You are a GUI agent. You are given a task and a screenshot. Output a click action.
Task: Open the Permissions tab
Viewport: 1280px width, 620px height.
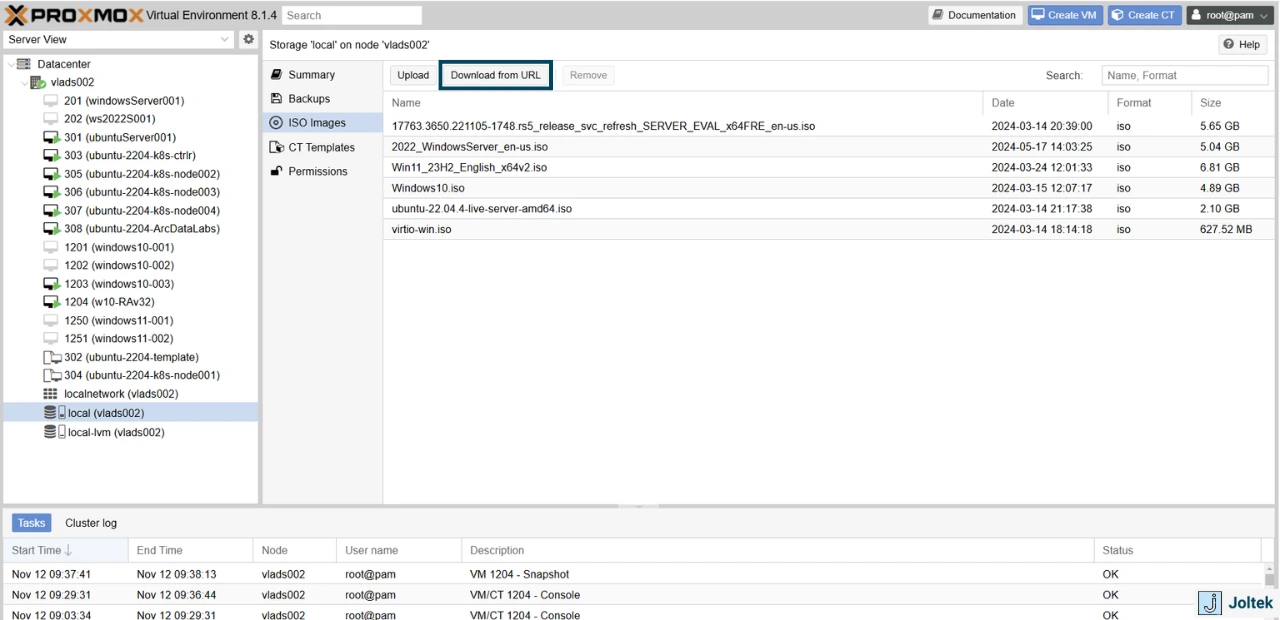[322, 171]
